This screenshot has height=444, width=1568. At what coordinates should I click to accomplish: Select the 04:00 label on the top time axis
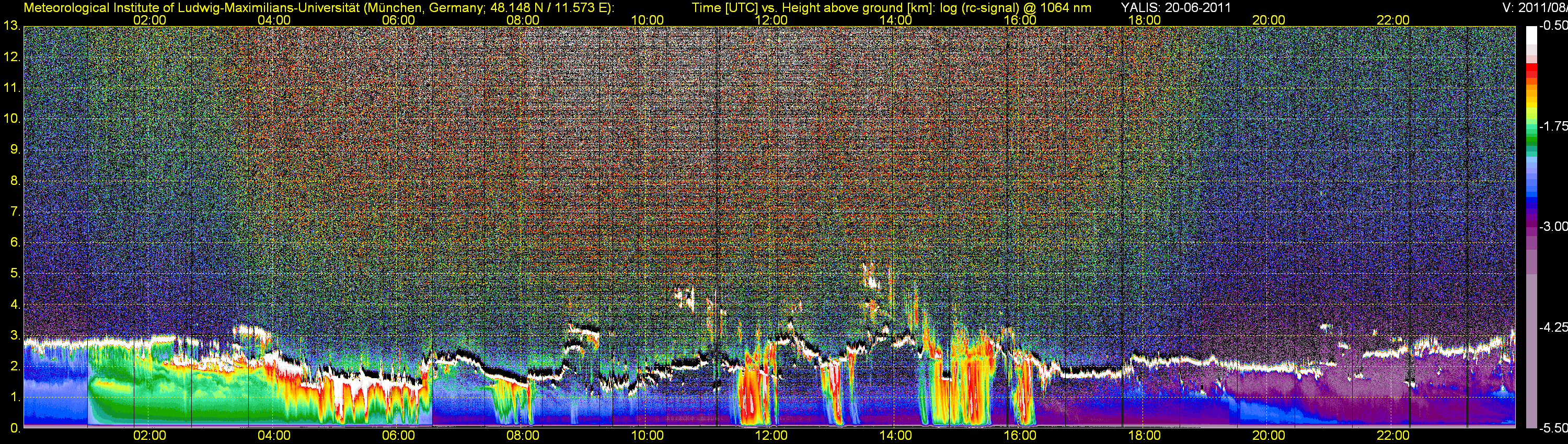[274, 20]
